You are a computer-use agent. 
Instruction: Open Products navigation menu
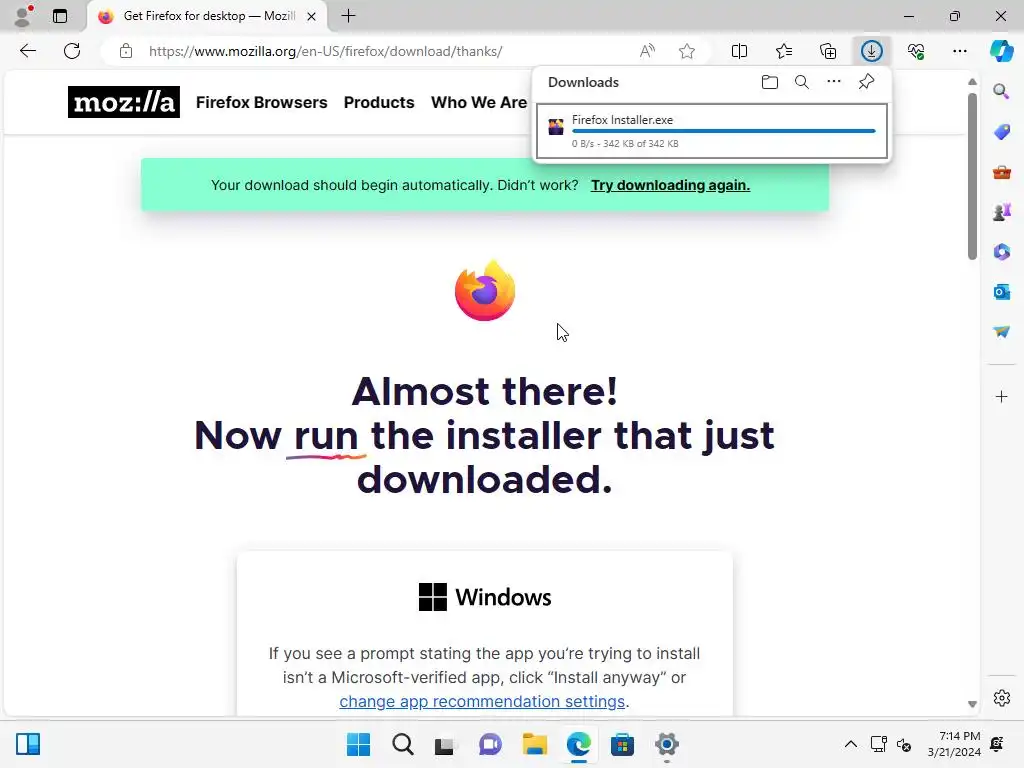click(x=379, y=103)
